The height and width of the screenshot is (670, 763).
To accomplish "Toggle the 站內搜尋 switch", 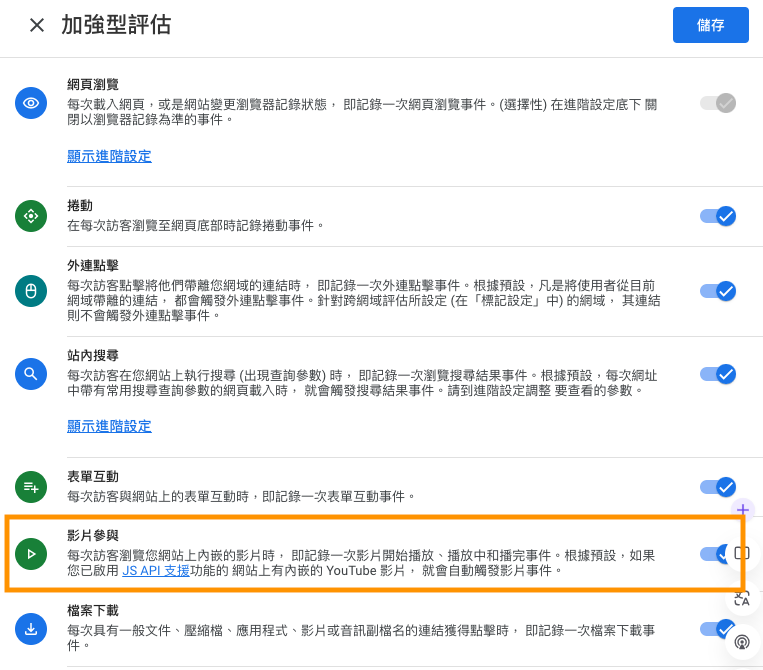I will (718, 374).
